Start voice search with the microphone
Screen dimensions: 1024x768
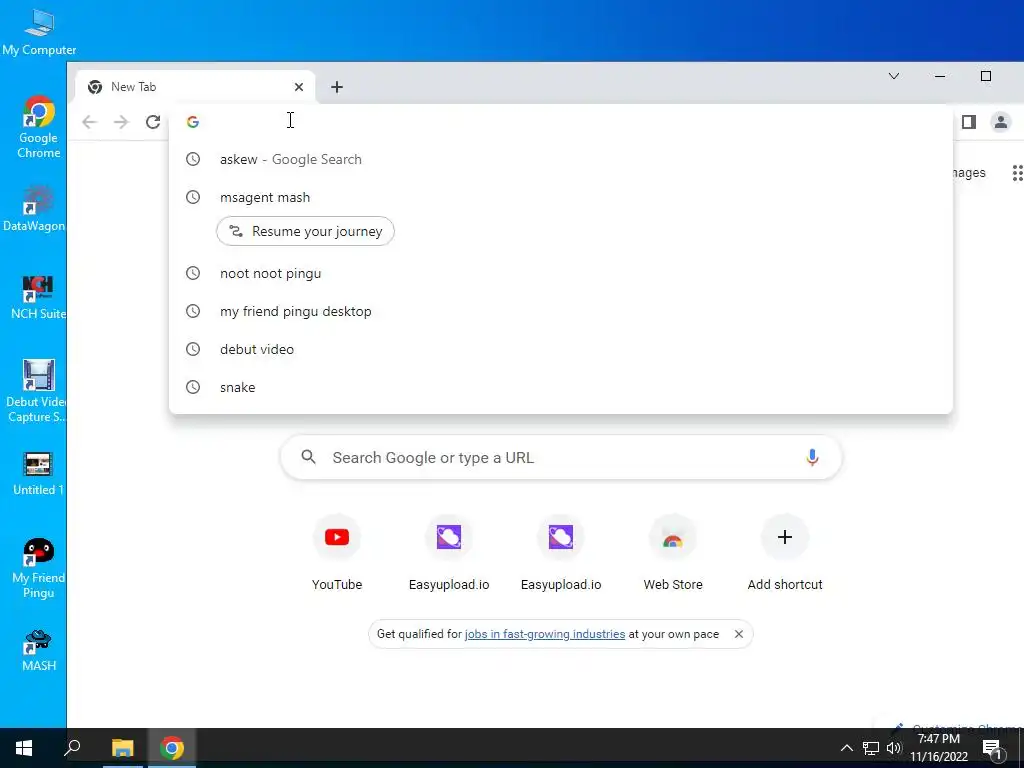click(812, 457)
